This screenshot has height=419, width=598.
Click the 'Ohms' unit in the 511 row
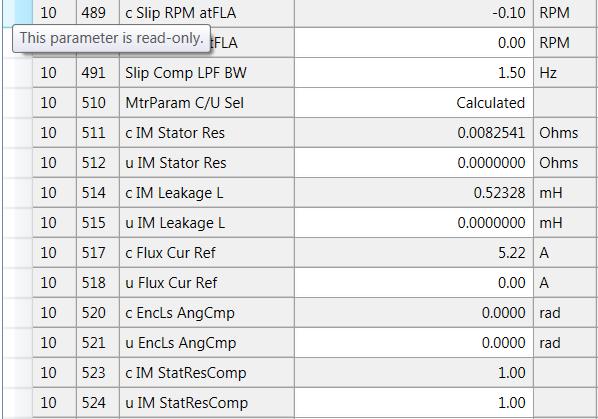(558, 133)
